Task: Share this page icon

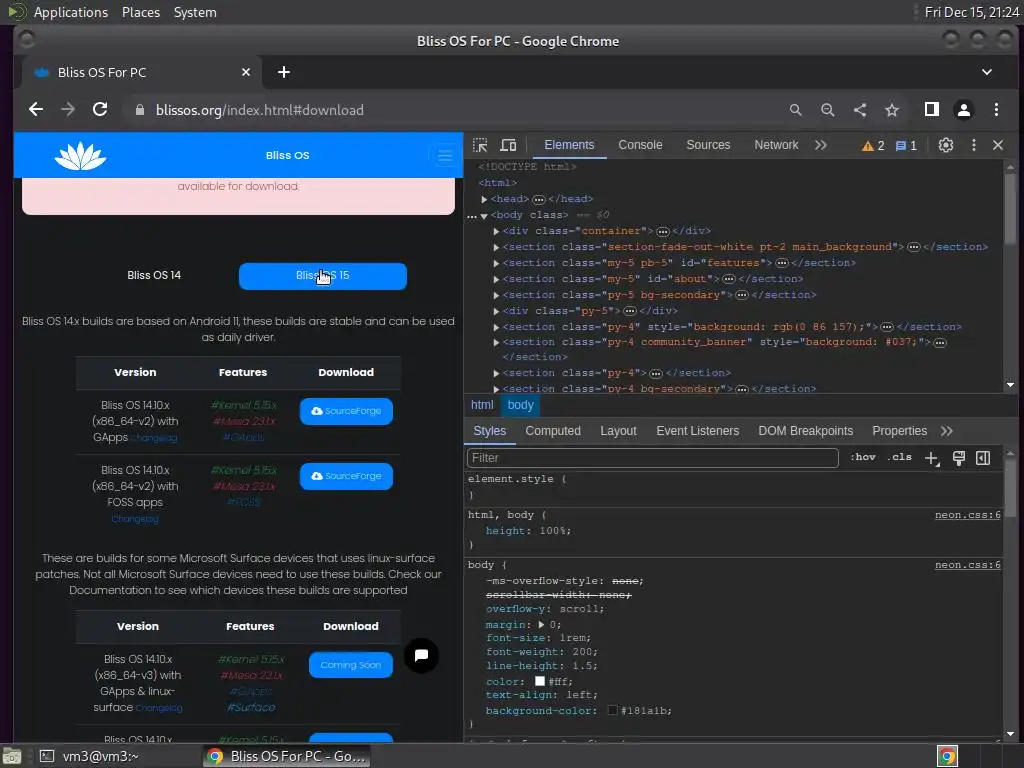Action: click(859, 110)
